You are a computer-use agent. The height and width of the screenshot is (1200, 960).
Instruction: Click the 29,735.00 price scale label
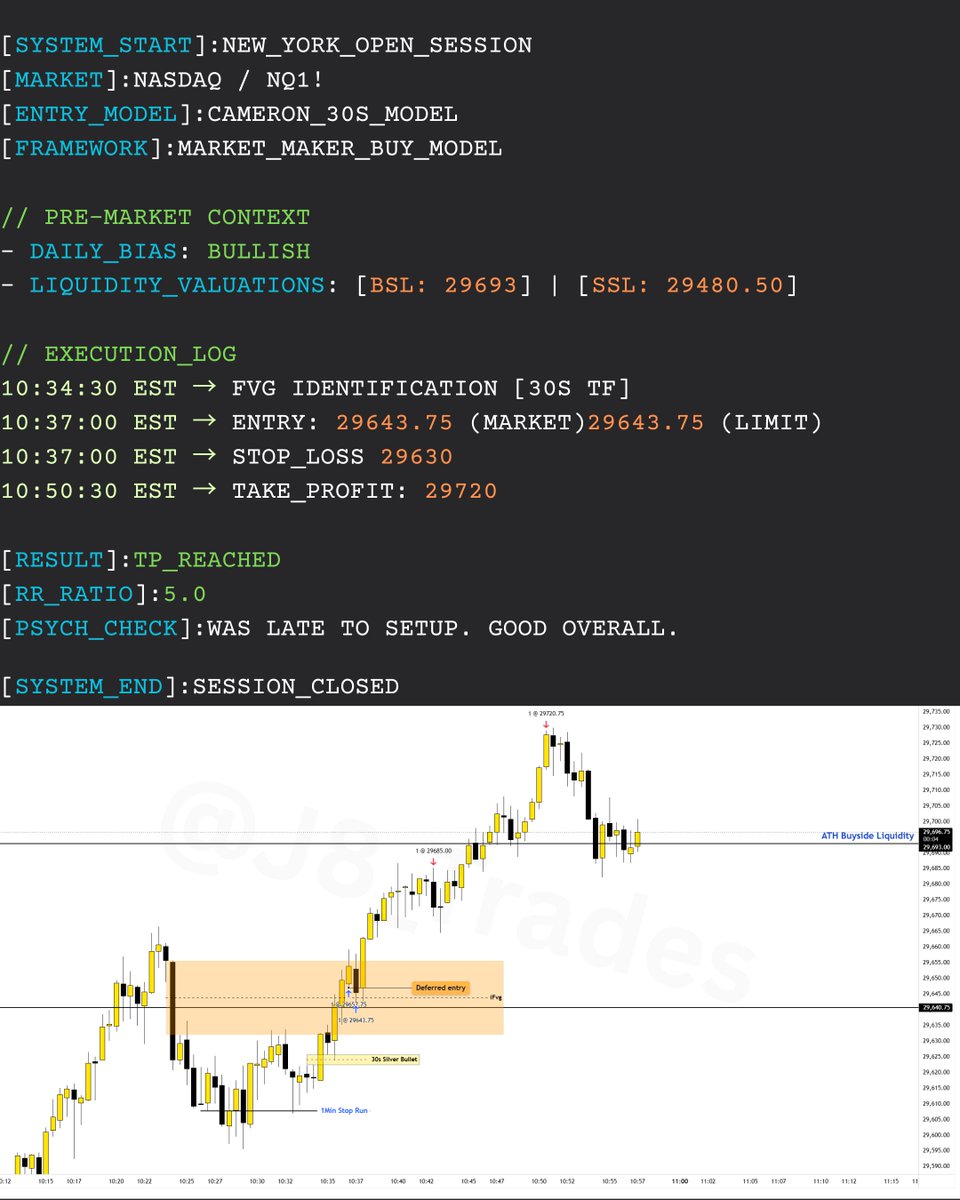(x=936, y=711)
